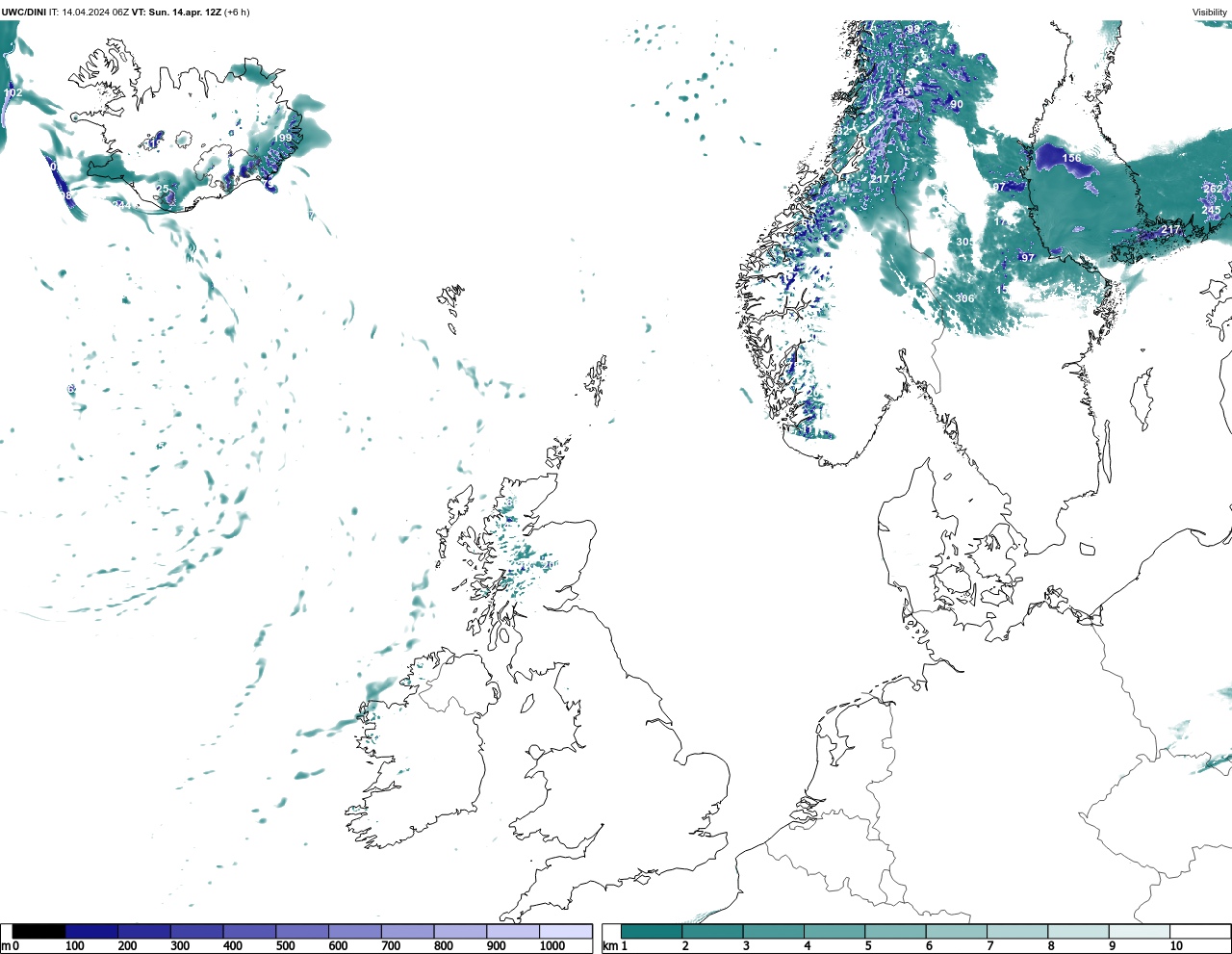Screen dimensions: 1232x954
Task: Click the lightest swatch above the 1000 label
Action: coord(565,931)
